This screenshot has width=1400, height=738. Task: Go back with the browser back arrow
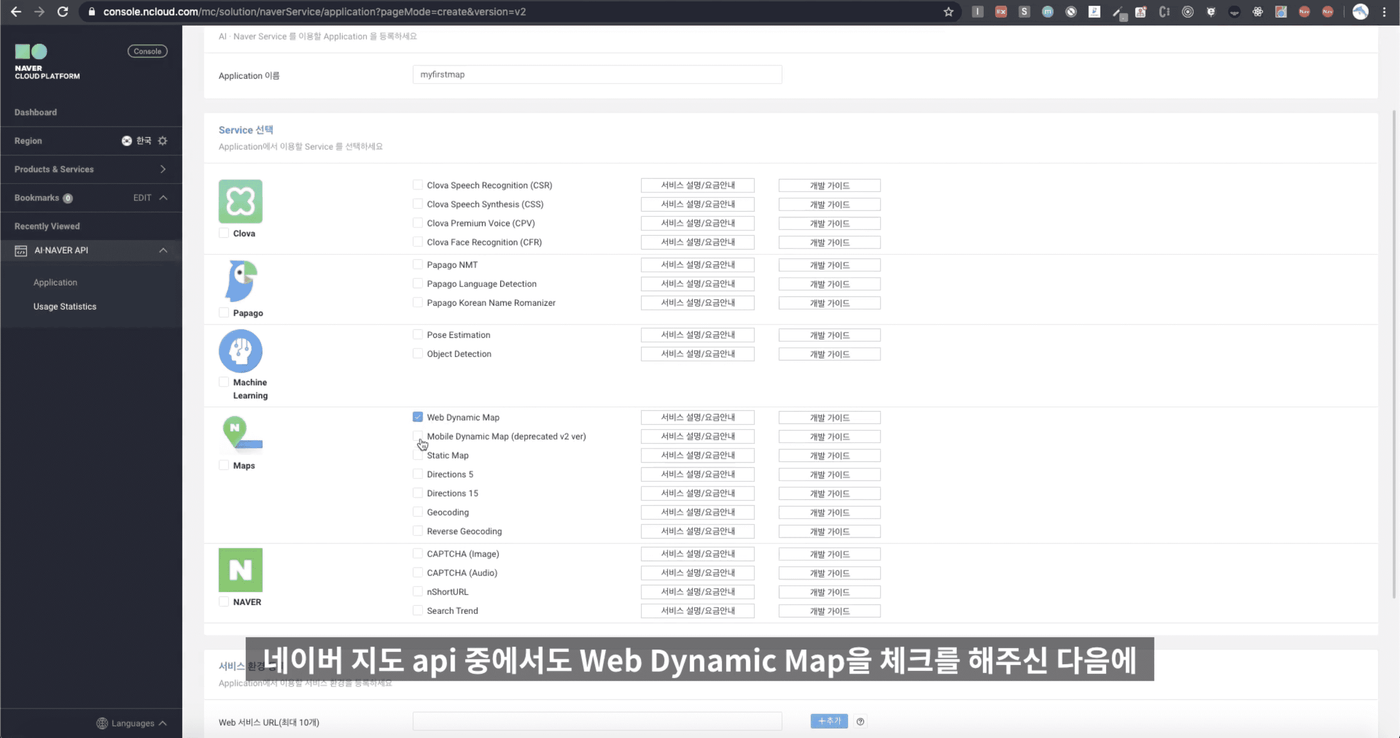pyautogui.click(x=15, y=12)
